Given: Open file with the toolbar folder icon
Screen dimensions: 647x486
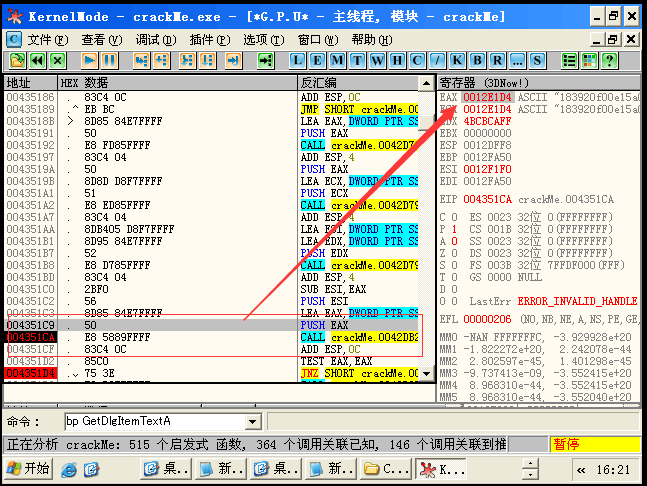Looking at the screenshot, I should [x=17, y=61].
